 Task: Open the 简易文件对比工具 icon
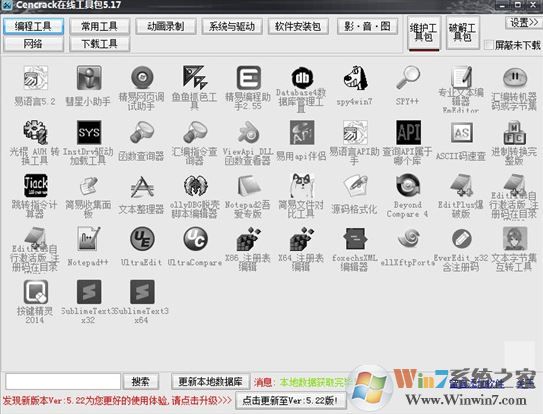(302, 186)
